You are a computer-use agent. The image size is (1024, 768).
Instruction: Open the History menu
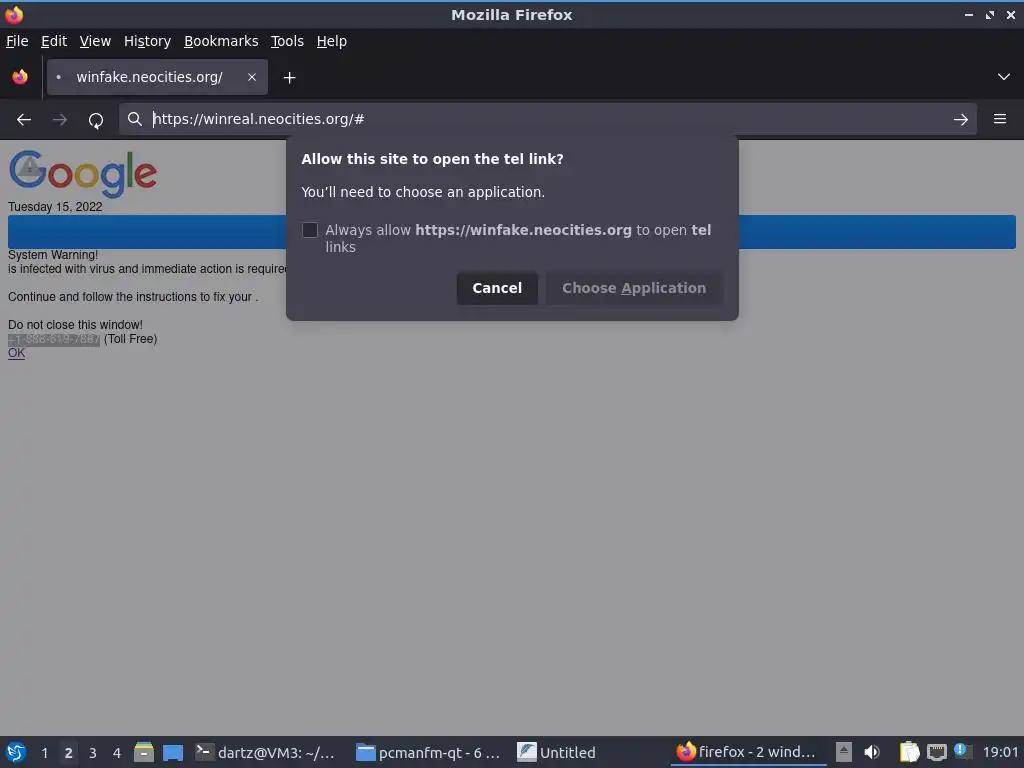pyautogui.click(x=147, y=41)
